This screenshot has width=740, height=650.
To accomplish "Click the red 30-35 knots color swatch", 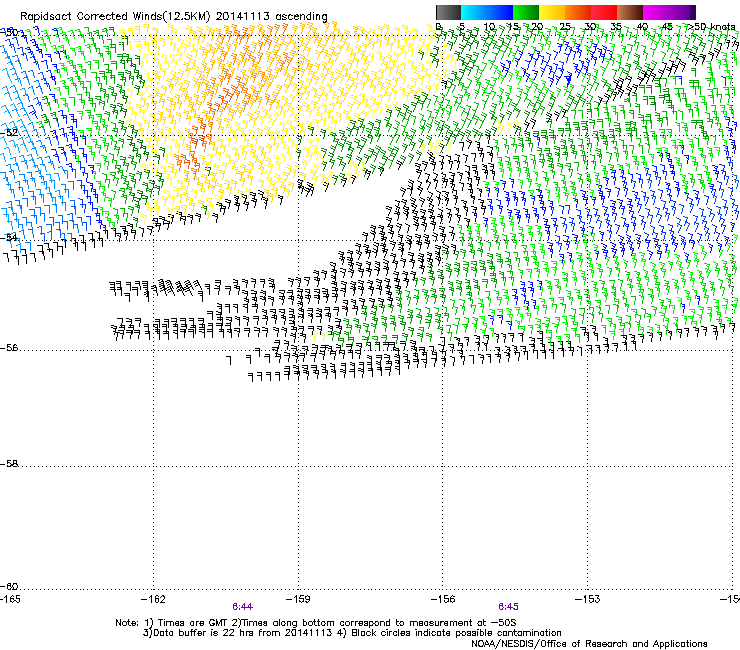I will coord(604,12).
